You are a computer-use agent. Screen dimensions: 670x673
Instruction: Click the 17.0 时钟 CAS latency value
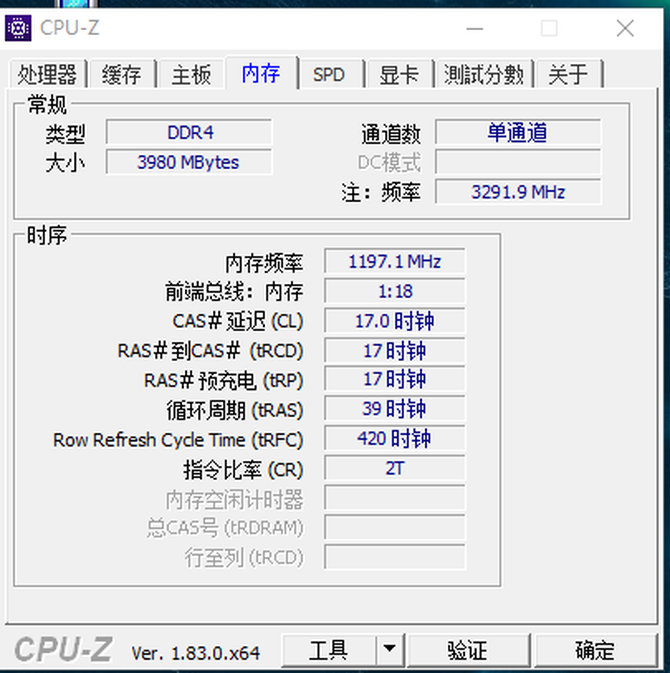click(x=395, y=321)
